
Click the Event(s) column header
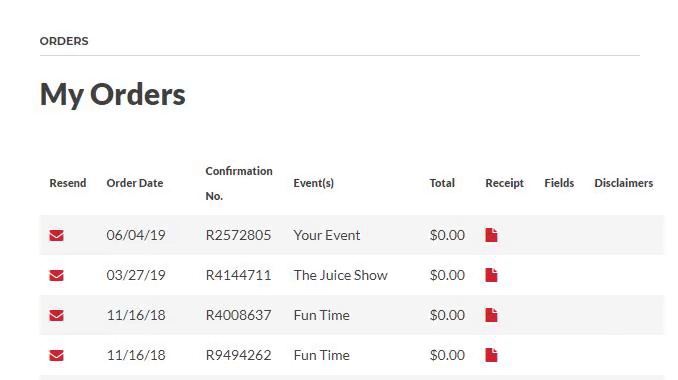(313, 183)
